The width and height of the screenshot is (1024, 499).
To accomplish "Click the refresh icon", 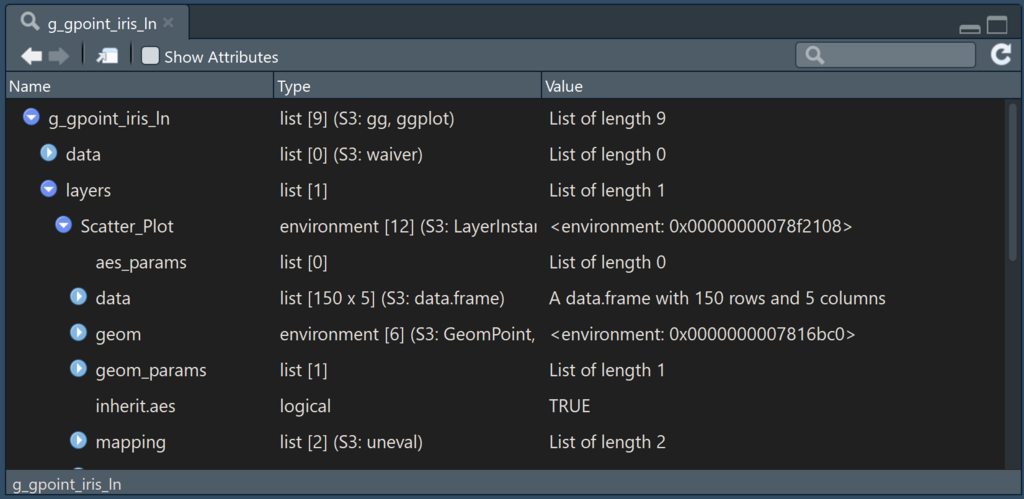I will click(x=1001, y=55).
